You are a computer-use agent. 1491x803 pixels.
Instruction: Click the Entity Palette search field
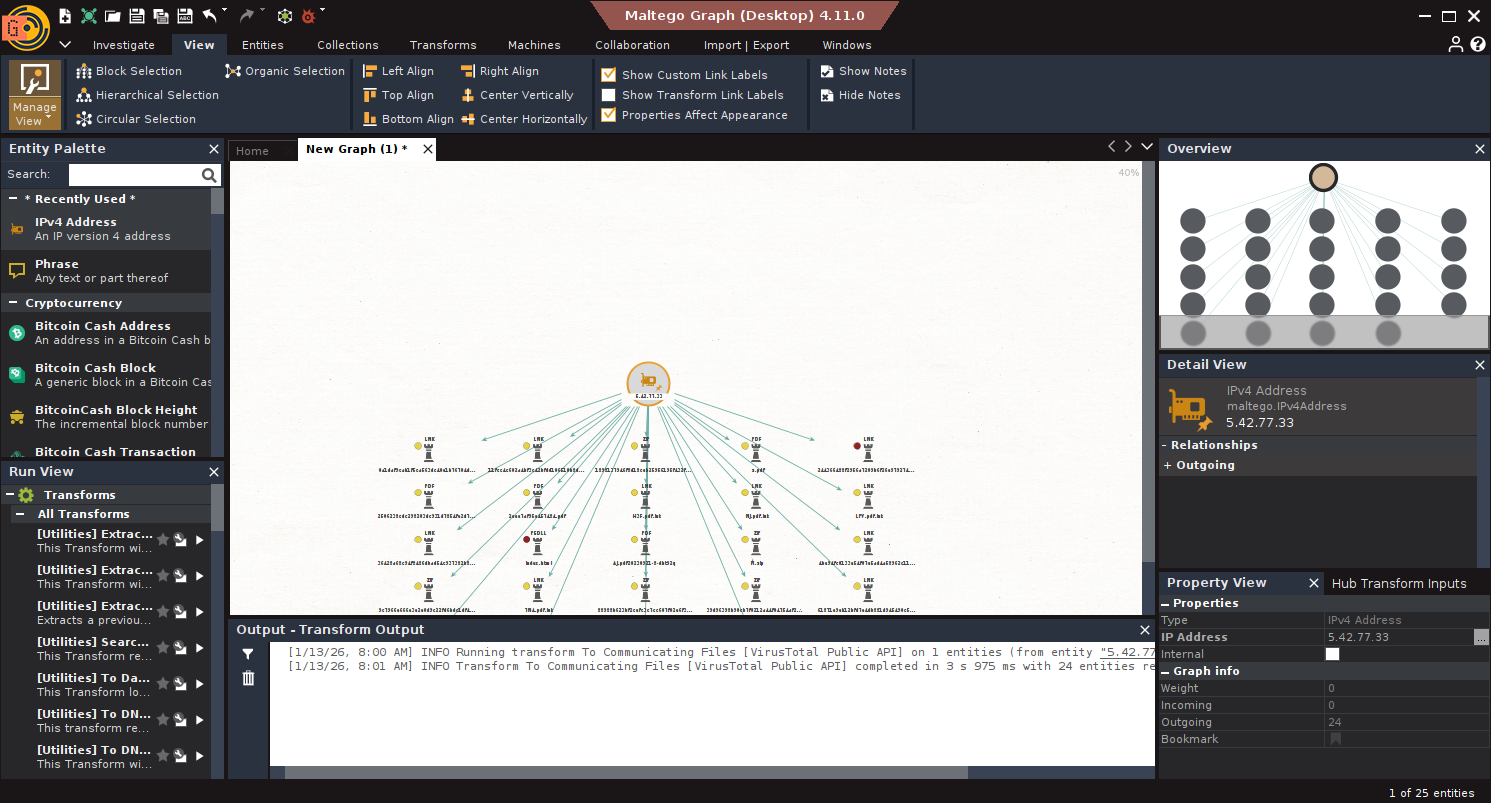point(133,175)
